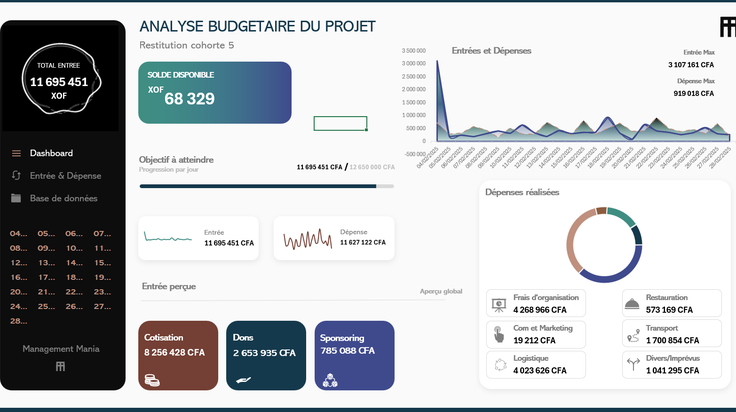Select the empty green-outlined spreadsheet cell
The image size is (736, 412).
click(x=340, y=123)
